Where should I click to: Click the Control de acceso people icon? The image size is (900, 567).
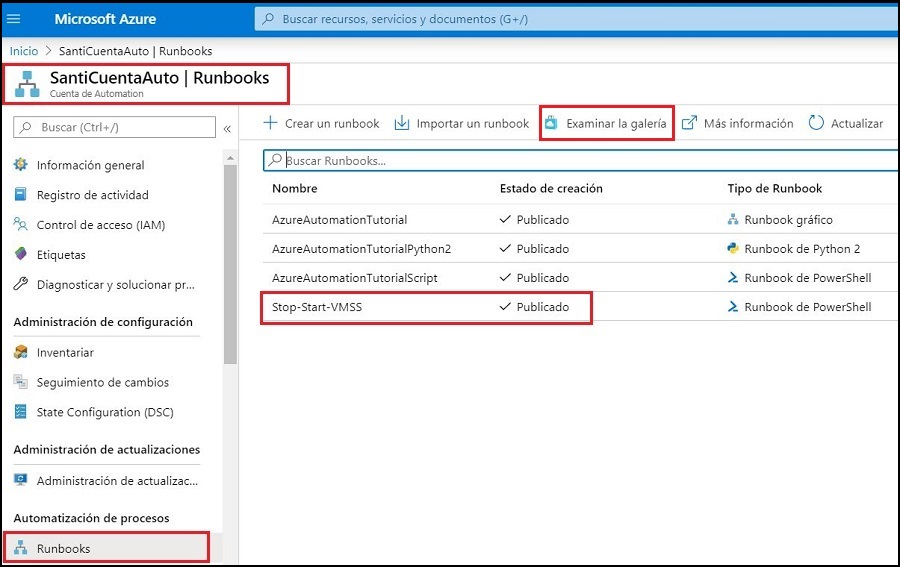click(x=21, y=224)
